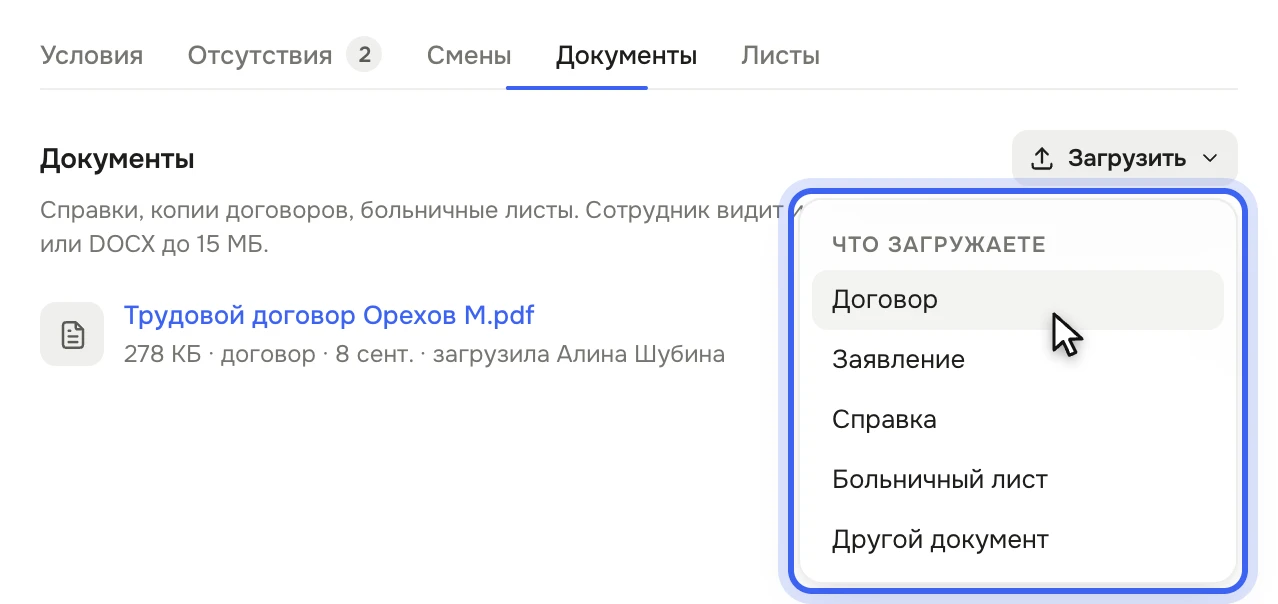Open the Загрузить dropdown button
This screenshot has width=1278, height=604.
[1125, 158]
